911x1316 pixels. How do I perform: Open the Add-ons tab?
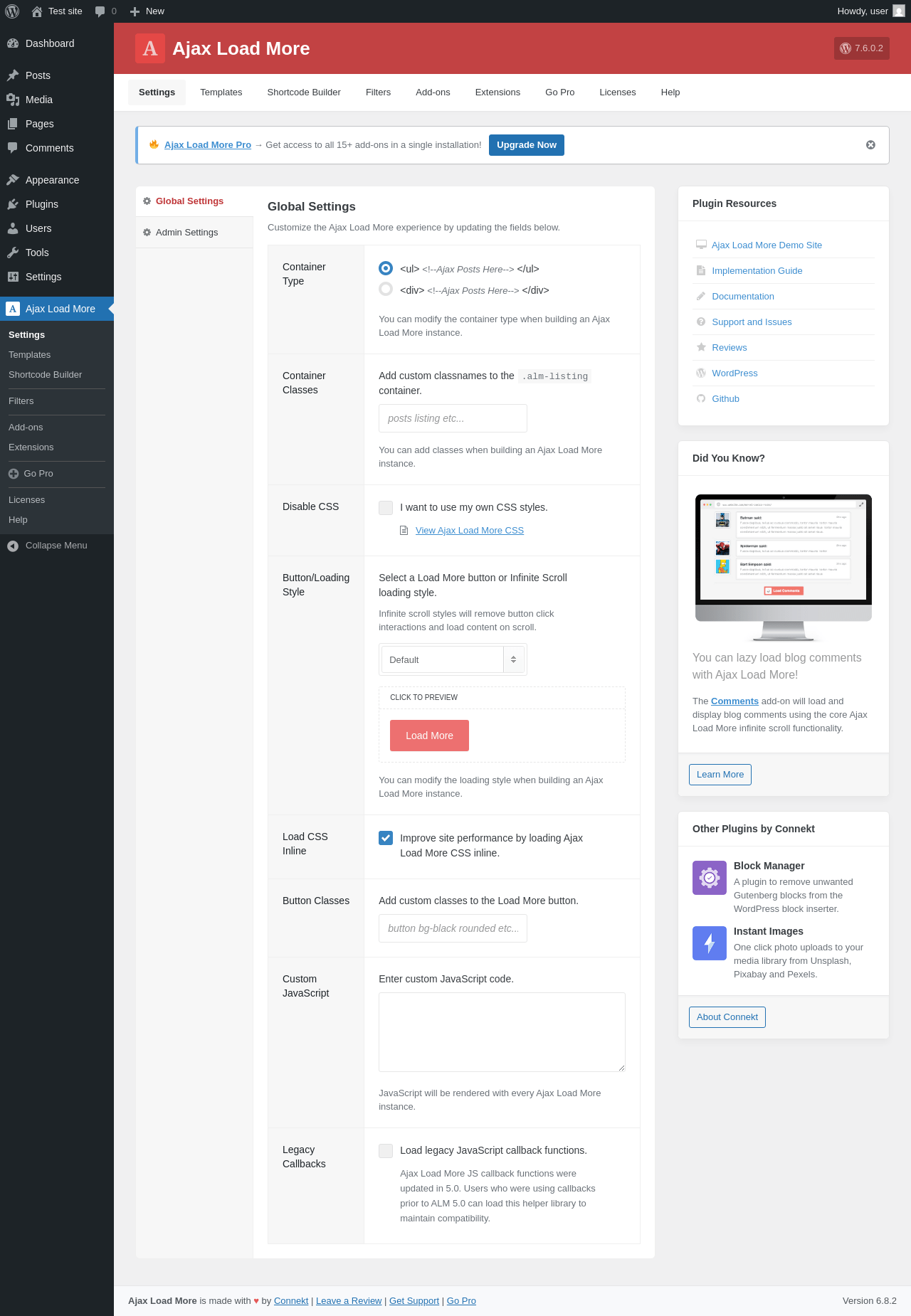[x=433, y=92]
